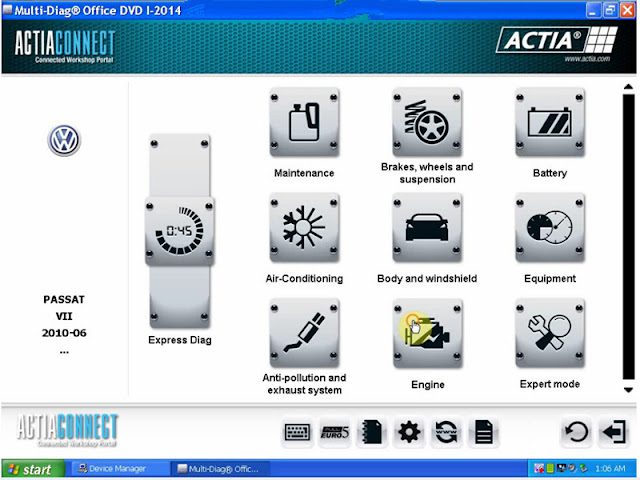Click the EURO5 toolbar icon

(335, 432)
